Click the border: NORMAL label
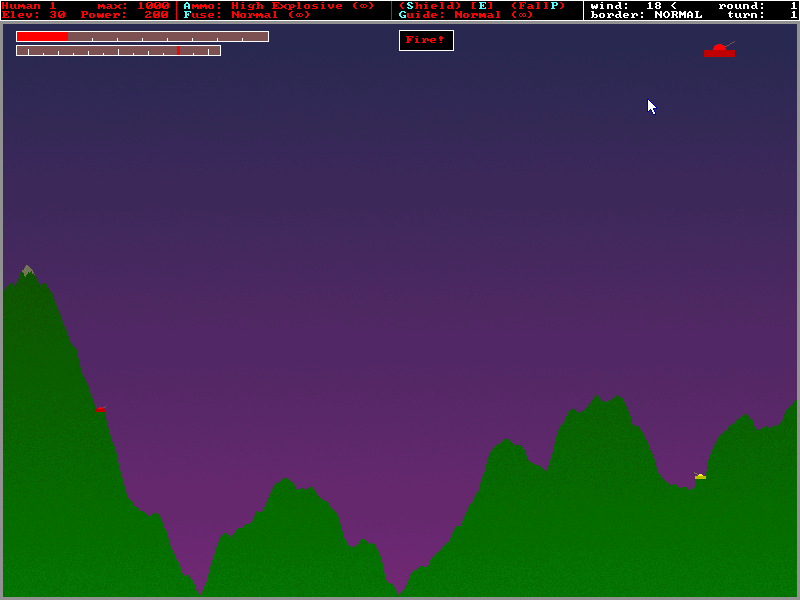This screenshot has width=800, height=600. tap(646, 15)
